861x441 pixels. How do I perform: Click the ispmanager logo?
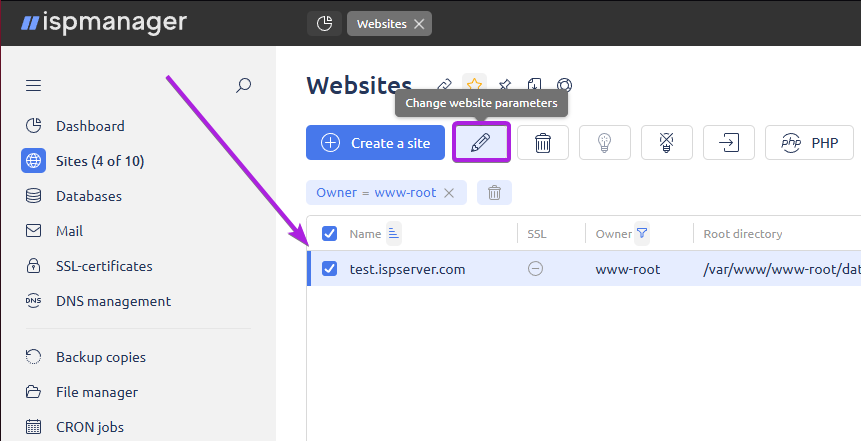[x=104, y=23]
